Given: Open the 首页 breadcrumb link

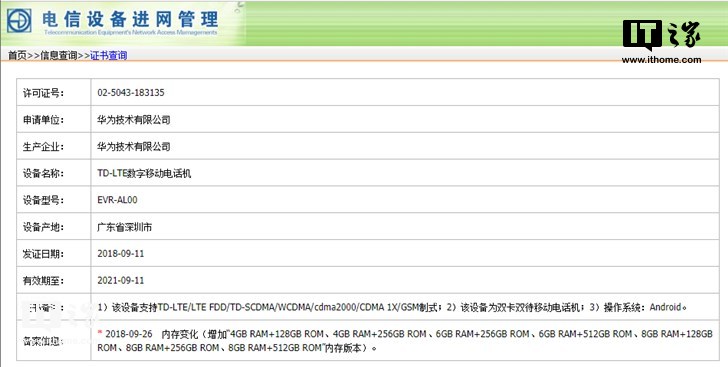Looking at the screenshot, I should click(17, 56).
